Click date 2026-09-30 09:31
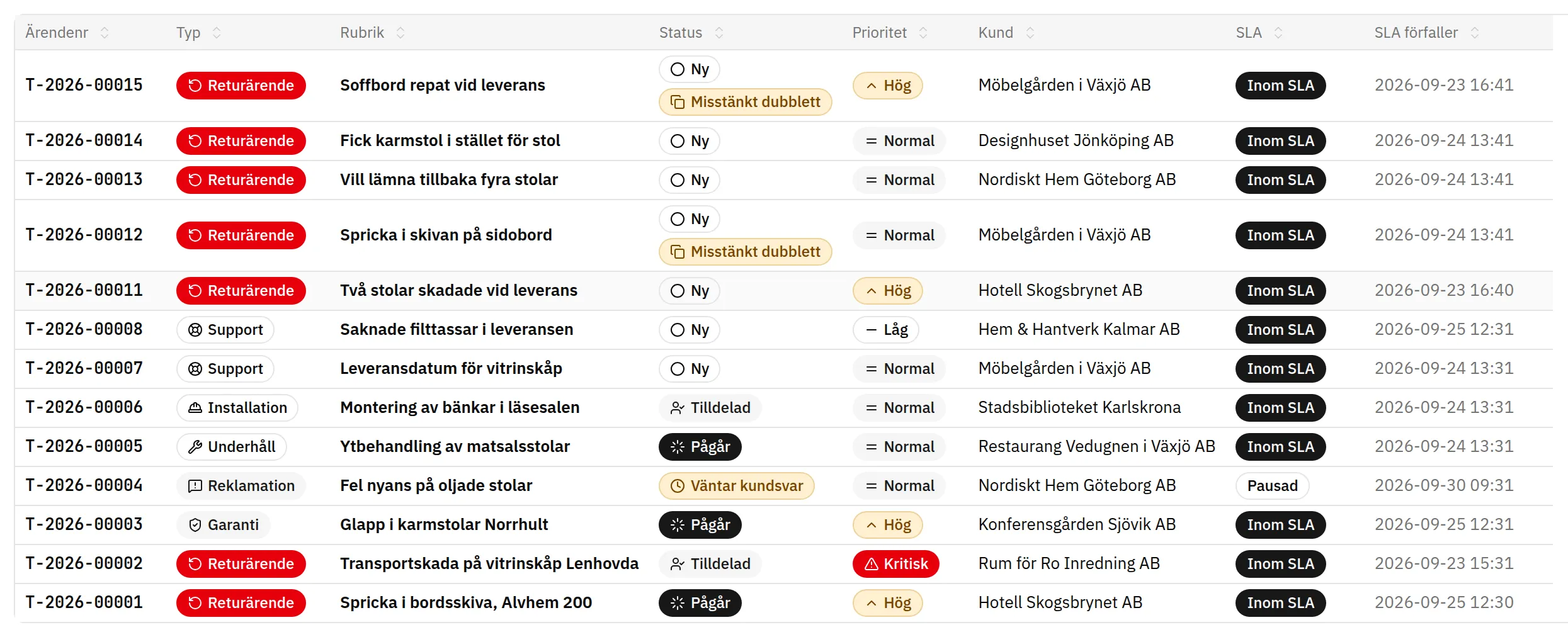The width and height of the screenshot is (1568, 637). click(x=1444, y=486)
